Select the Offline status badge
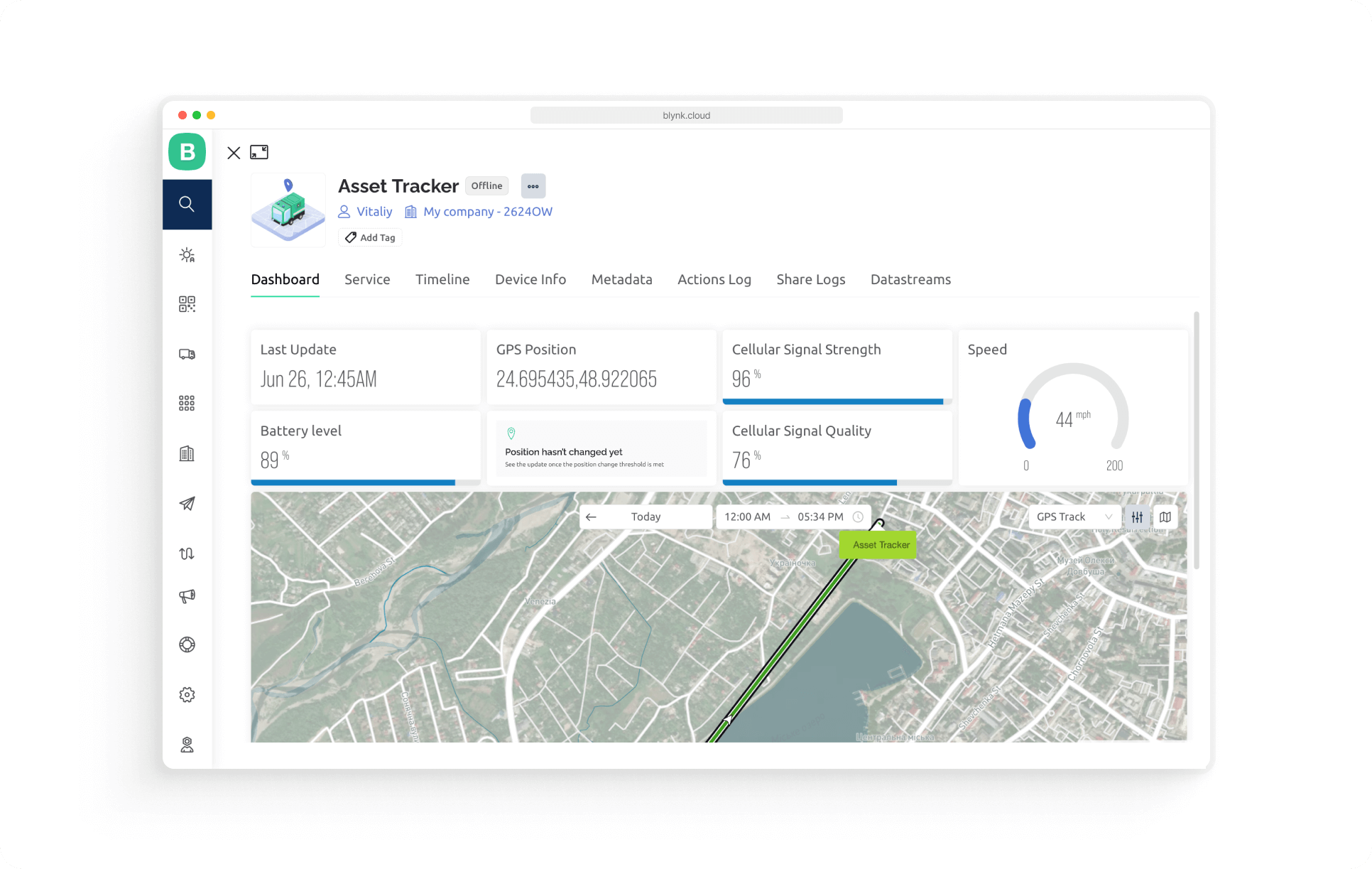The height and width of the screenshot is (869, 1372). pos(486,185)
